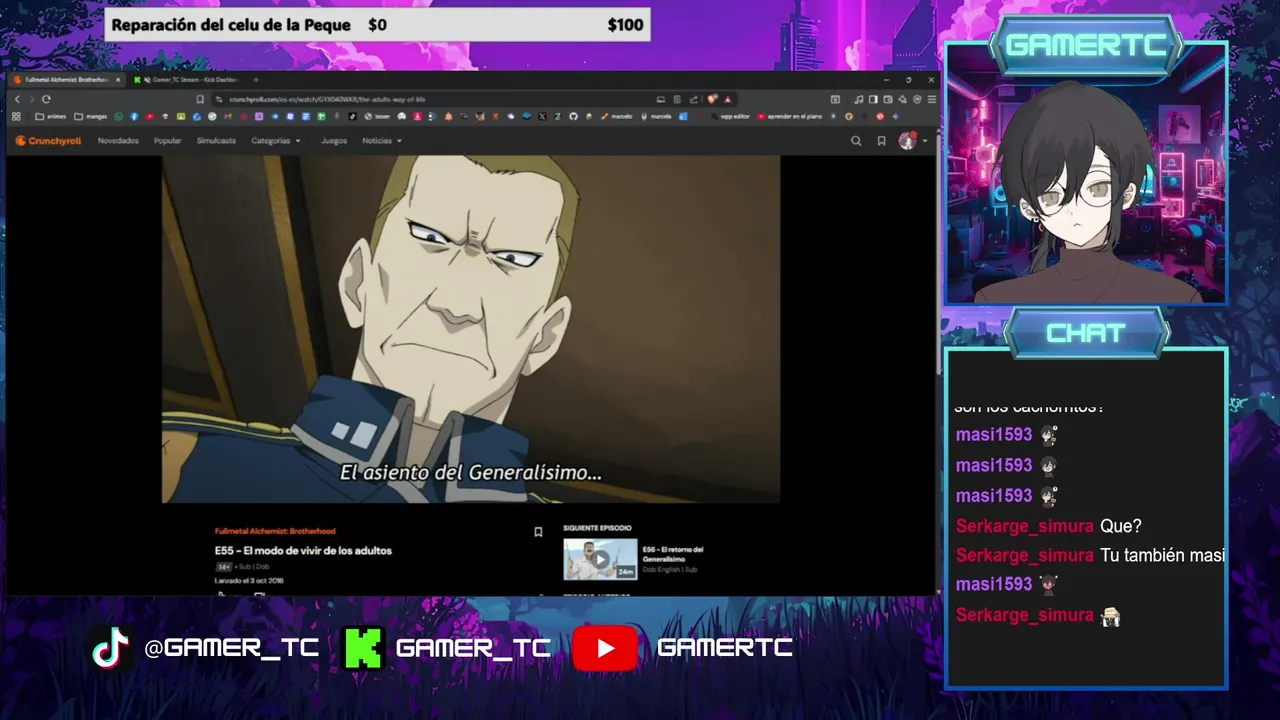Open the GitHub bookmark
Viewport: 1280px width, 720px height.
click(x=573, y=116)
